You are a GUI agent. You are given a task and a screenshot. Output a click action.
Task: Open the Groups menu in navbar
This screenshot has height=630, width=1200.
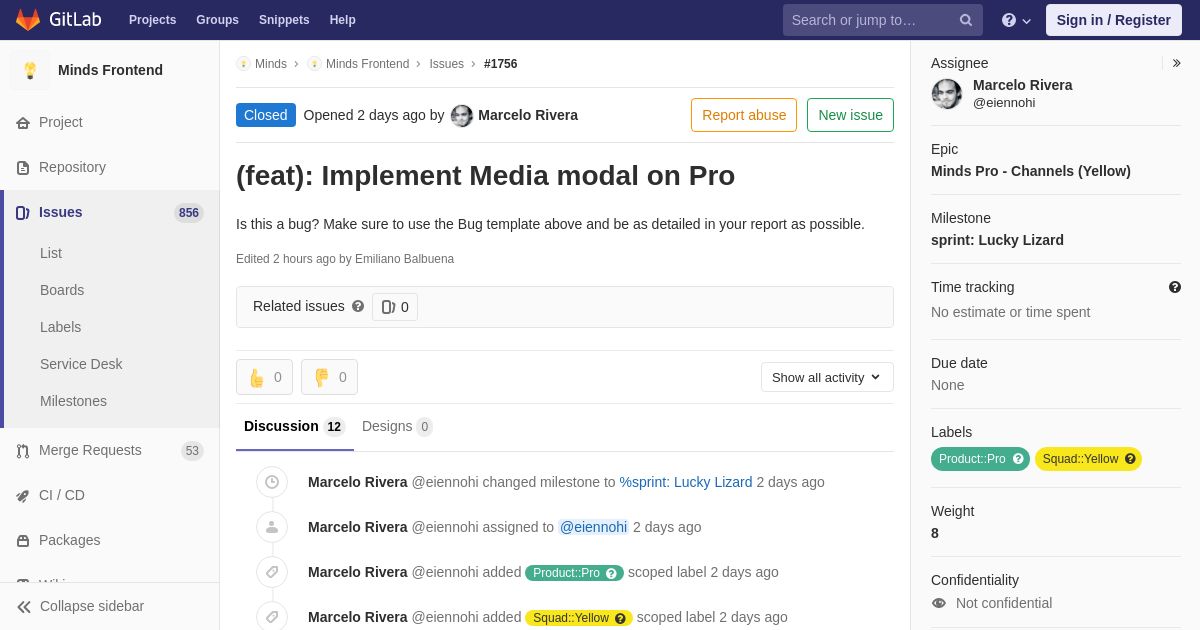tap(217, 20)
